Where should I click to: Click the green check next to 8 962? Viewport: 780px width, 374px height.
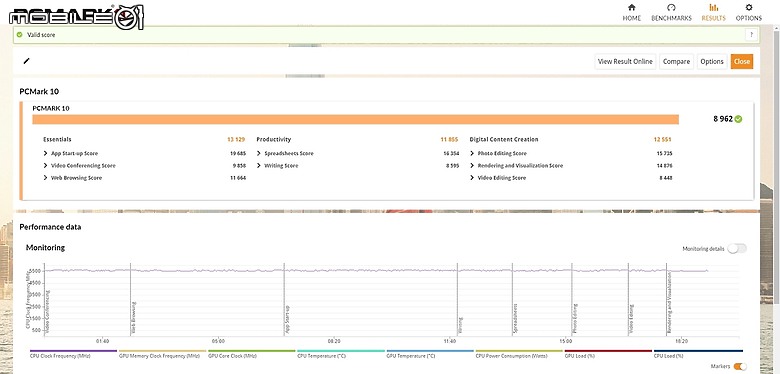[x=738, y=119]
